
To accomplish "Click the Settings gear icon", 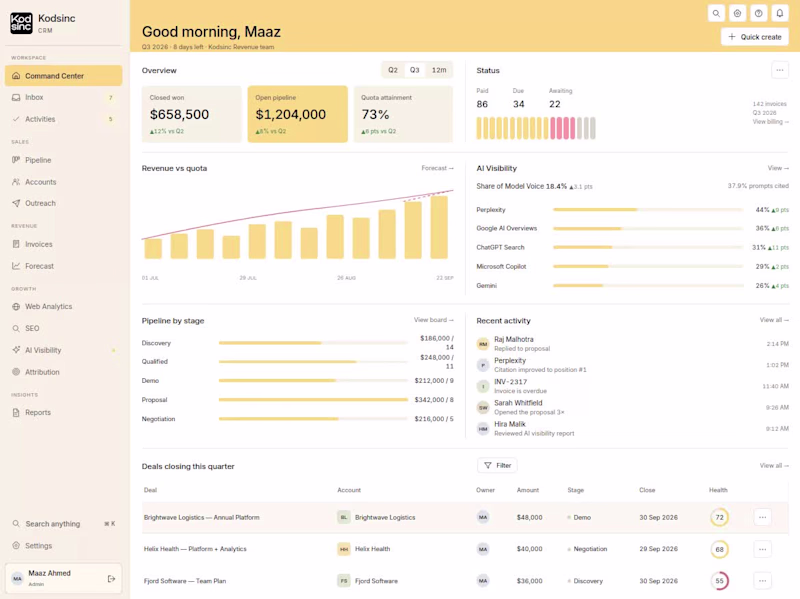I will [16, 545].
